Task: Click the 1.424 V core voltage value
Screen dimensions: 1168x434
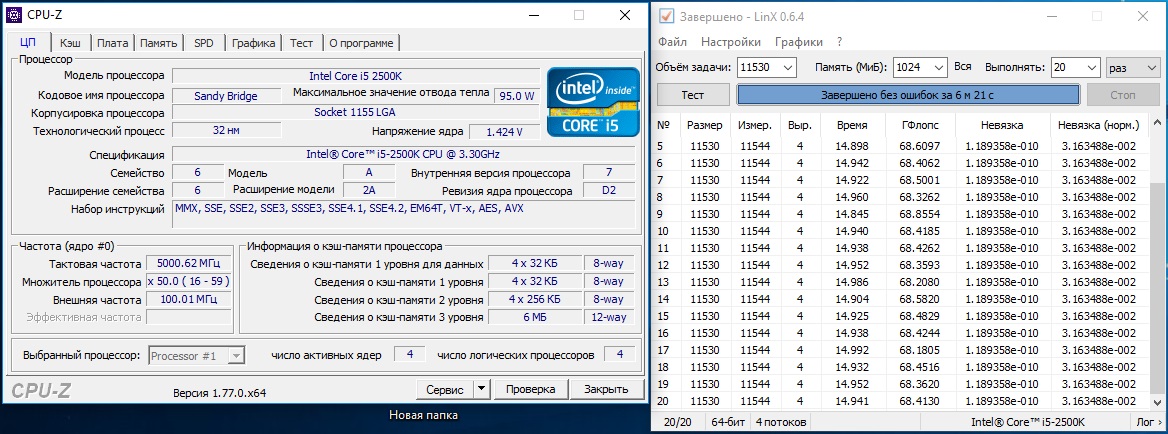Action: pyautogui.click(x=504, y=132)
